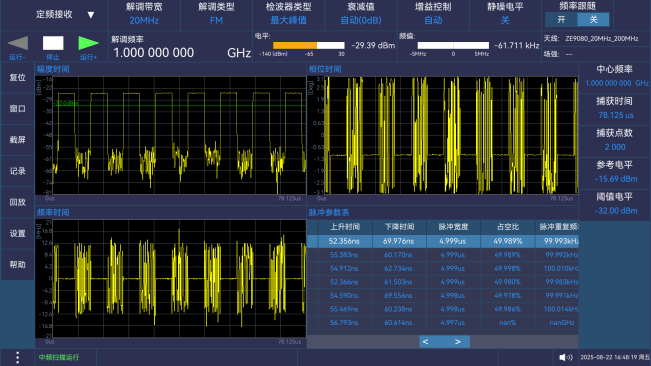Image resolution: width=651 pixels, height=366 pixels.
Task: Click the -61.711 kHz deviation readout
Action: point(516,45)
